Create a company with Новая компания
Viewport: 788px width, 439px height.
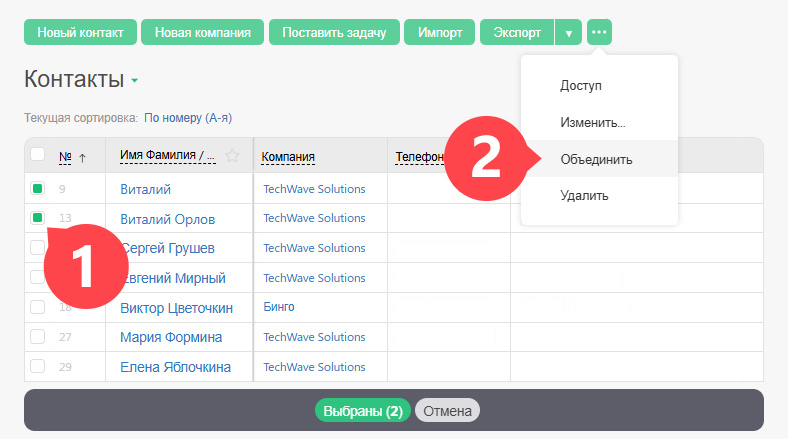click(x=203, y=32)
